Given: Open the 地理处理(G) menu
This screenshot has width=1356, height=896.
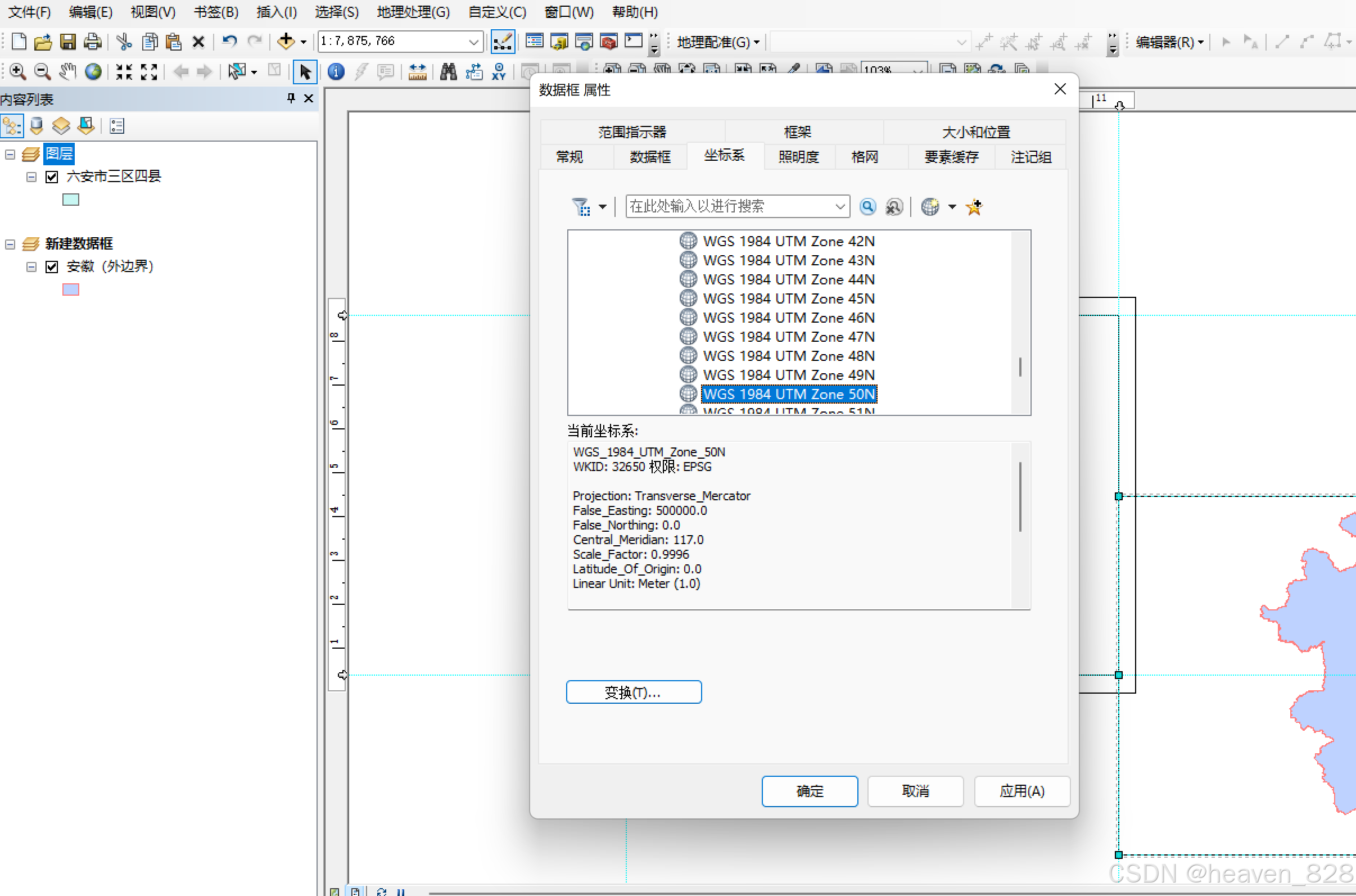Looking at the screenshot, I should coord(413,11).
